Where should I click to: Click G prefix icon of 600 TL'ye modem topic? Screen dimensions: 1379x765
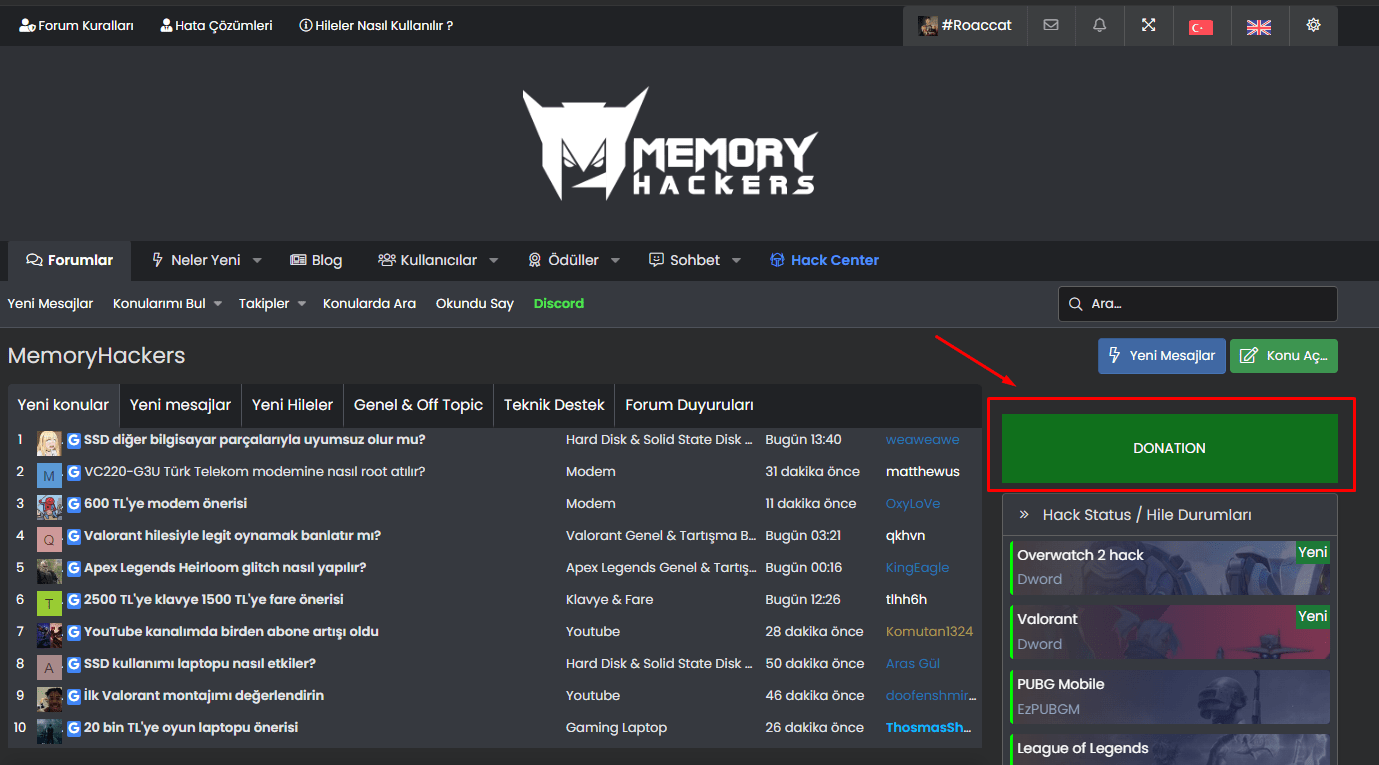click(x=74, y=504)
